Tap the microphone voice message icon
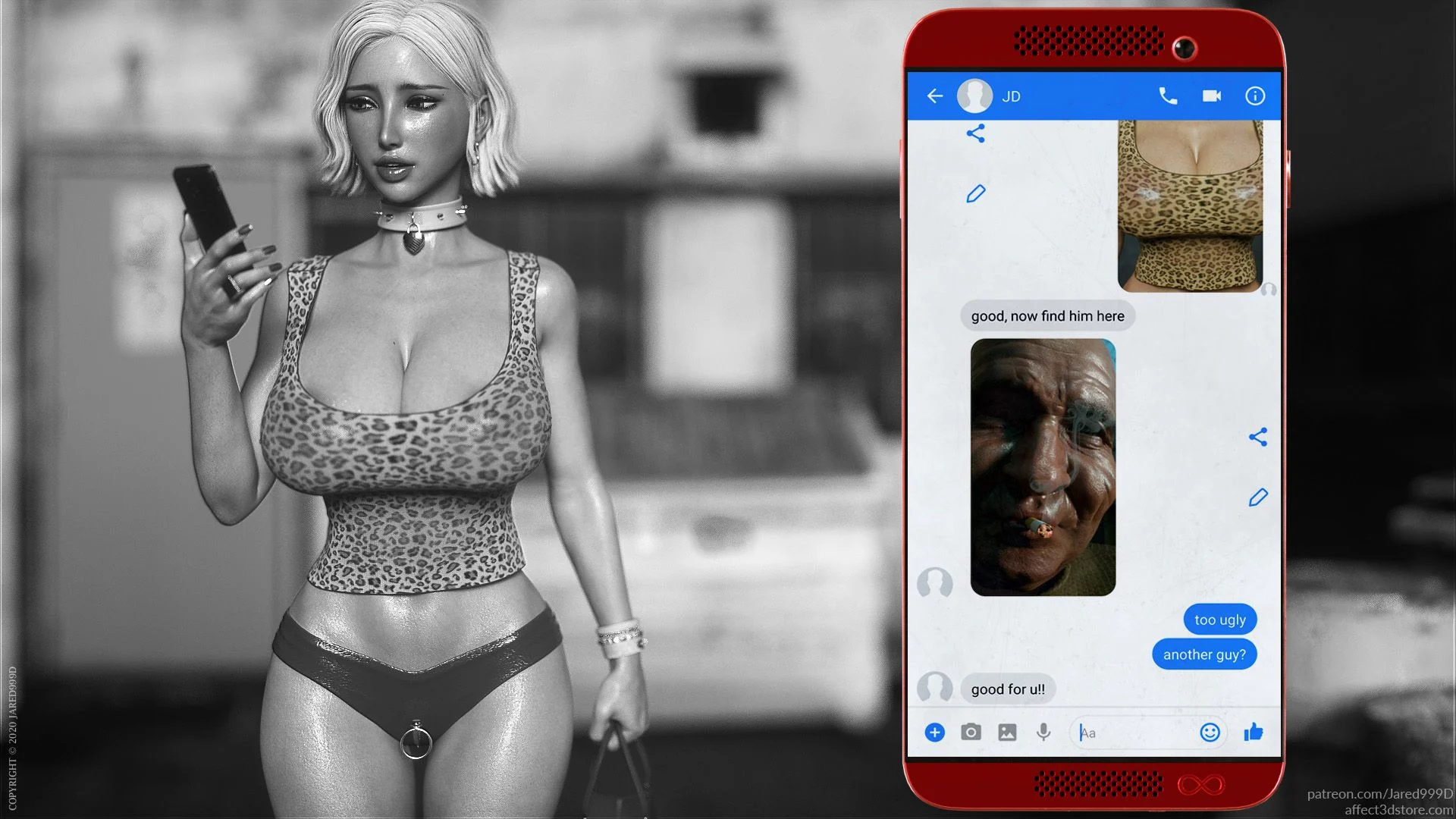Viewport: 1456px width, 819px height. (1043, 733)
